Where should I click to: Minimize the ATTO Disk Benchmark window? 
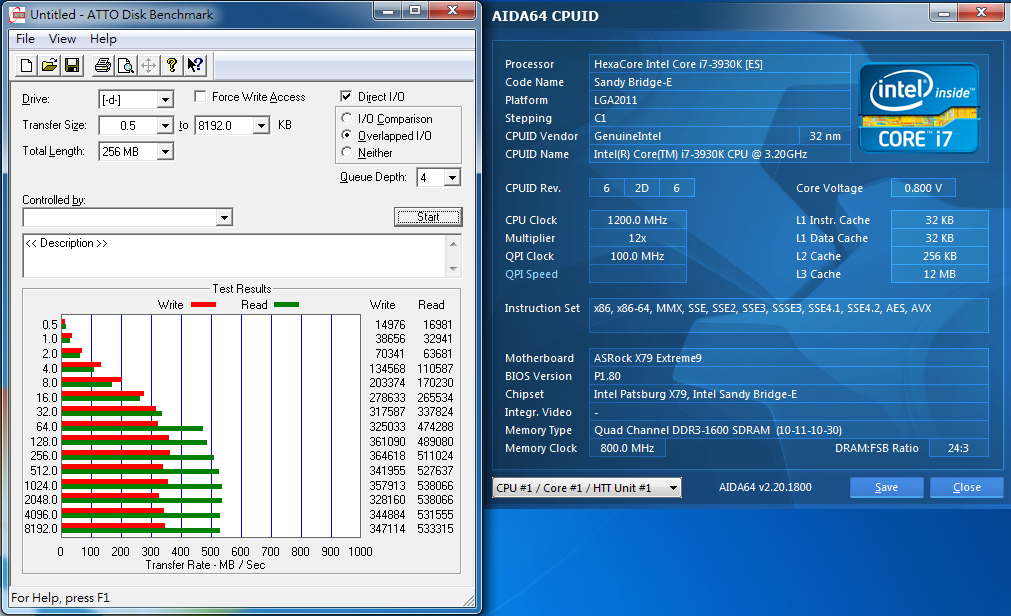(x=388, y=11)
